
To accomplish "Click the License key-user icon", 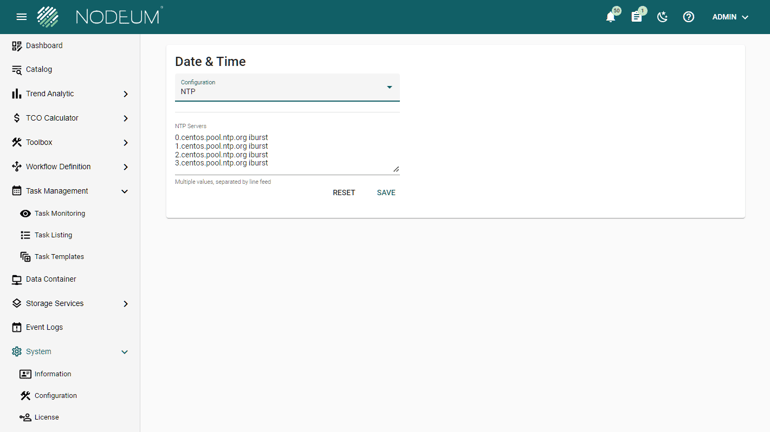I will [25, 417].
